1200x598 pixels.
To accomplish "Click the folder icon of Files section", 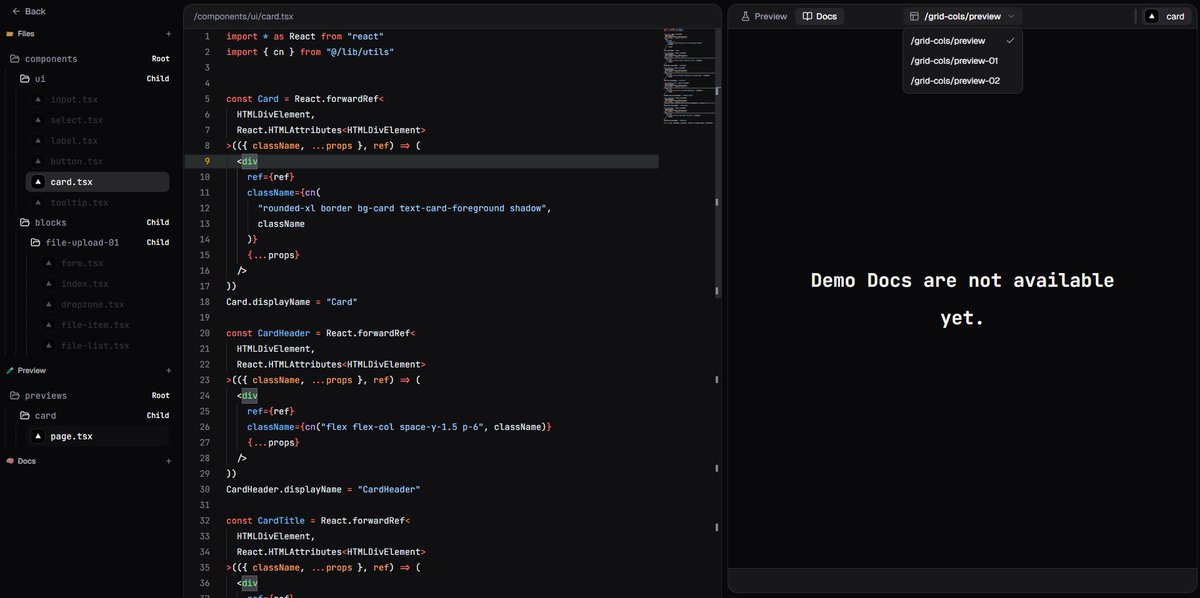I will [9, 34].
